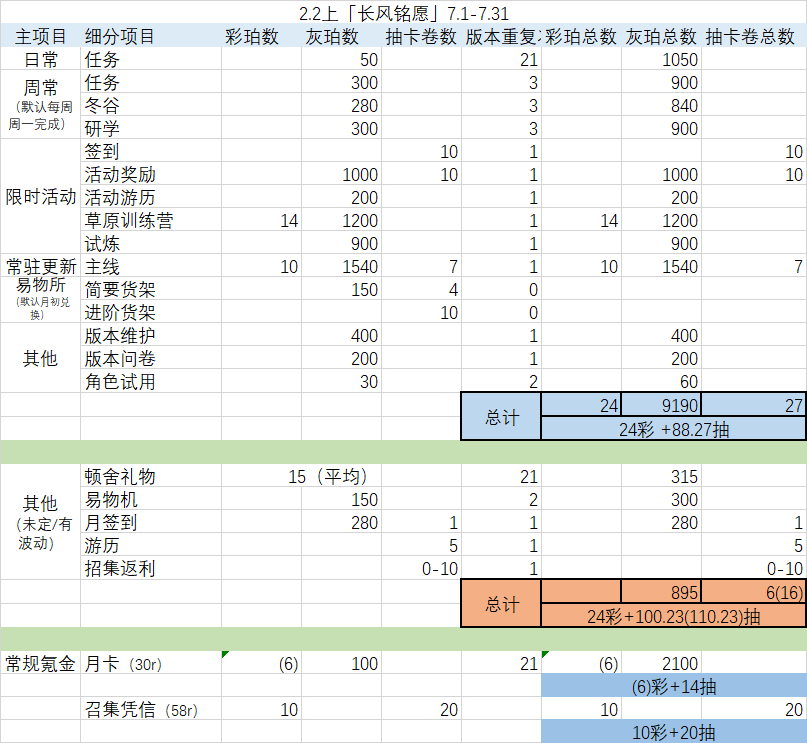Select the '主线' cell
Image resolution: width=807 pixels, height=743 pixels.
[151, 266]
